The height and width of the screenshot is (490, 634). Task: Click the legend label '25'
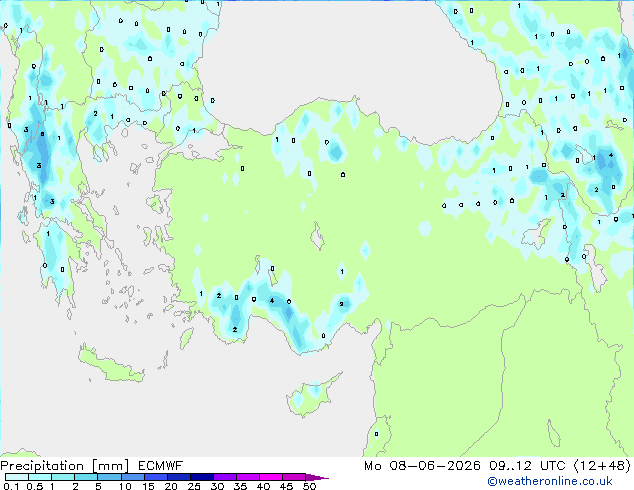tap(194, 486)
